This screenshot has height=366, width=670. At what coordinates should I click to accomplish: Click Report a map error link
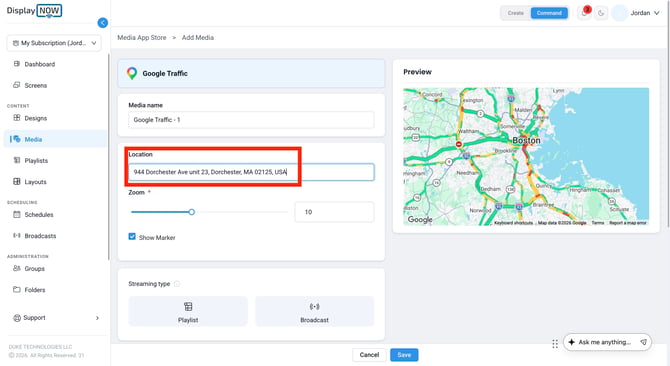click(x=628, y=223)
